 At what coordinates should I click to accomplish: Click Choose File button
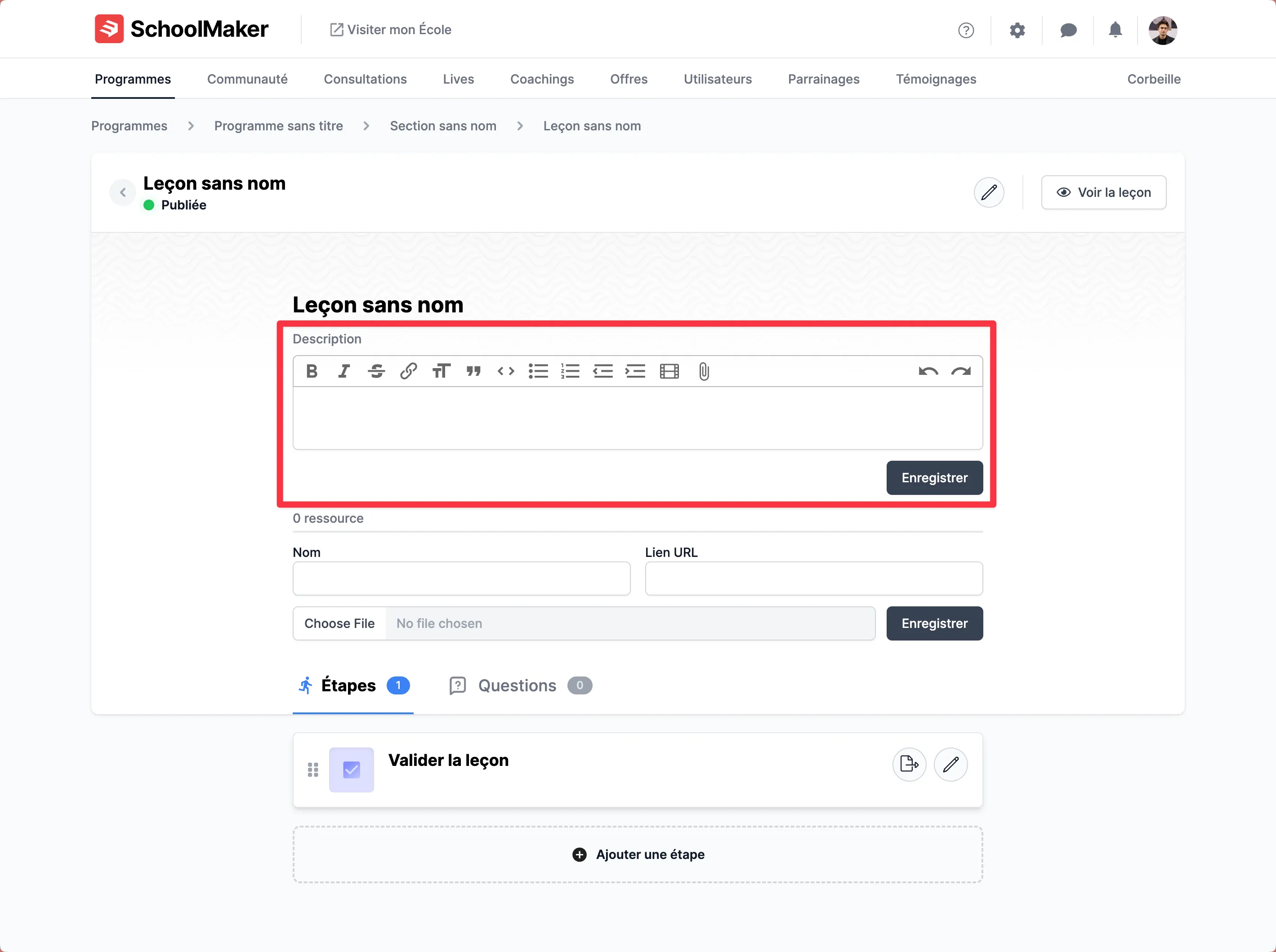click(339, 623)
